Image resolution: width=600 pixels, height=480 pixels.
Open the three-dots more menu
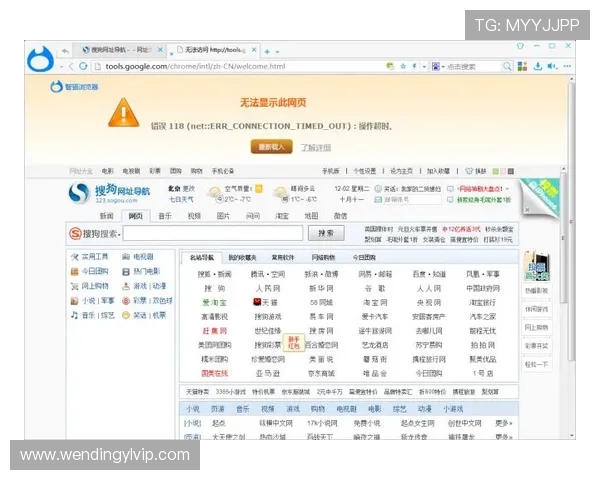point(567,66)
